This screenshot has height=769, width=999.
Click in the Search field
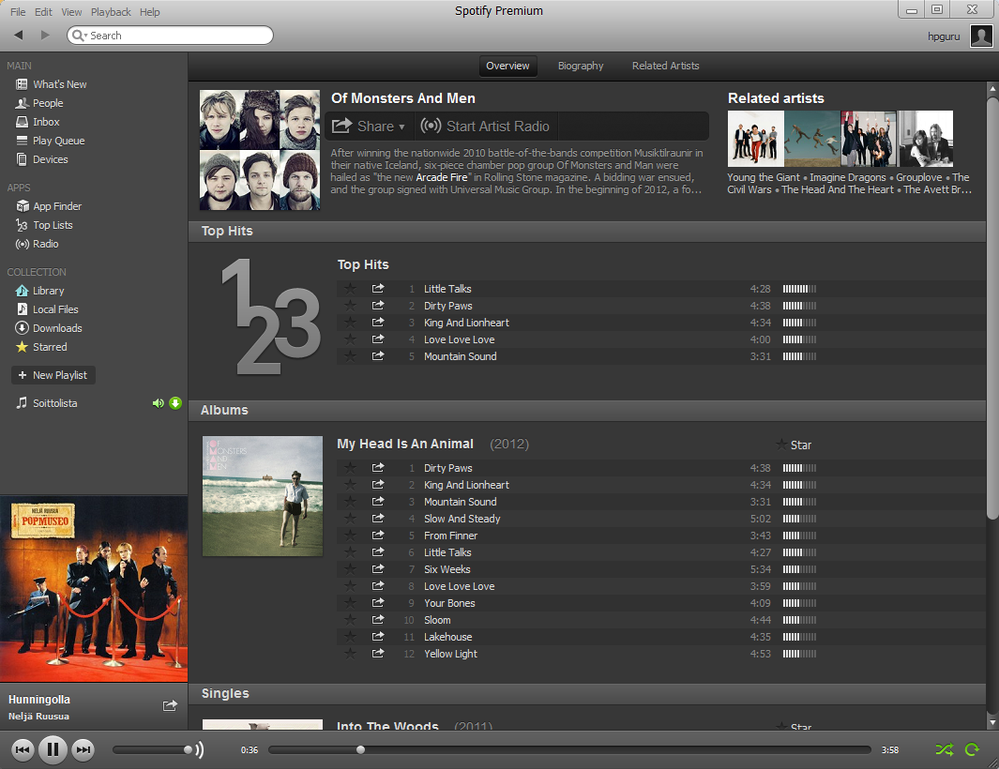pos(170,36)
